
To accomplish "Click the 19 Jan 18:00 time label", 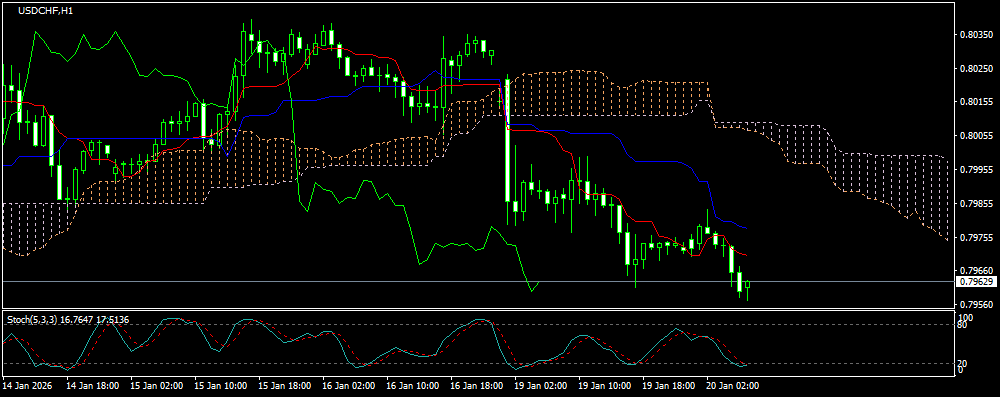I will (668, 386).
